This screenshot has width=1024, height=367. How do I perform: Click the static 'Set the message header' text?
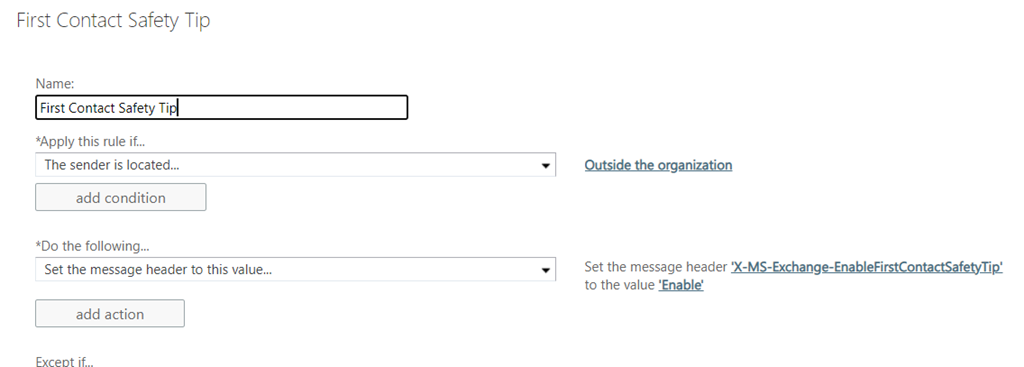656,266
